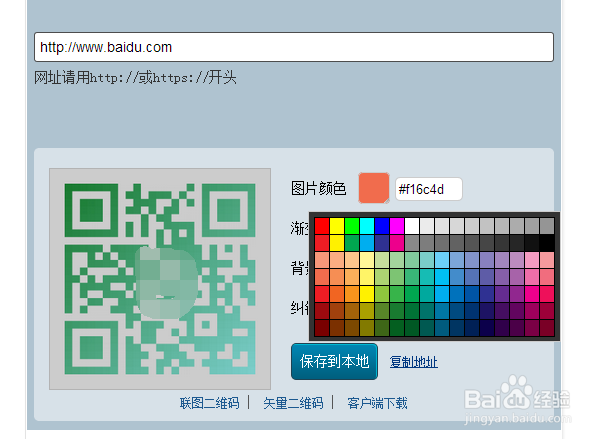Image resolution: width=605 pixels, height=439 pixels.
Task: Click the hint text 网址请用http://或https://开头
Action: (135, 78)
